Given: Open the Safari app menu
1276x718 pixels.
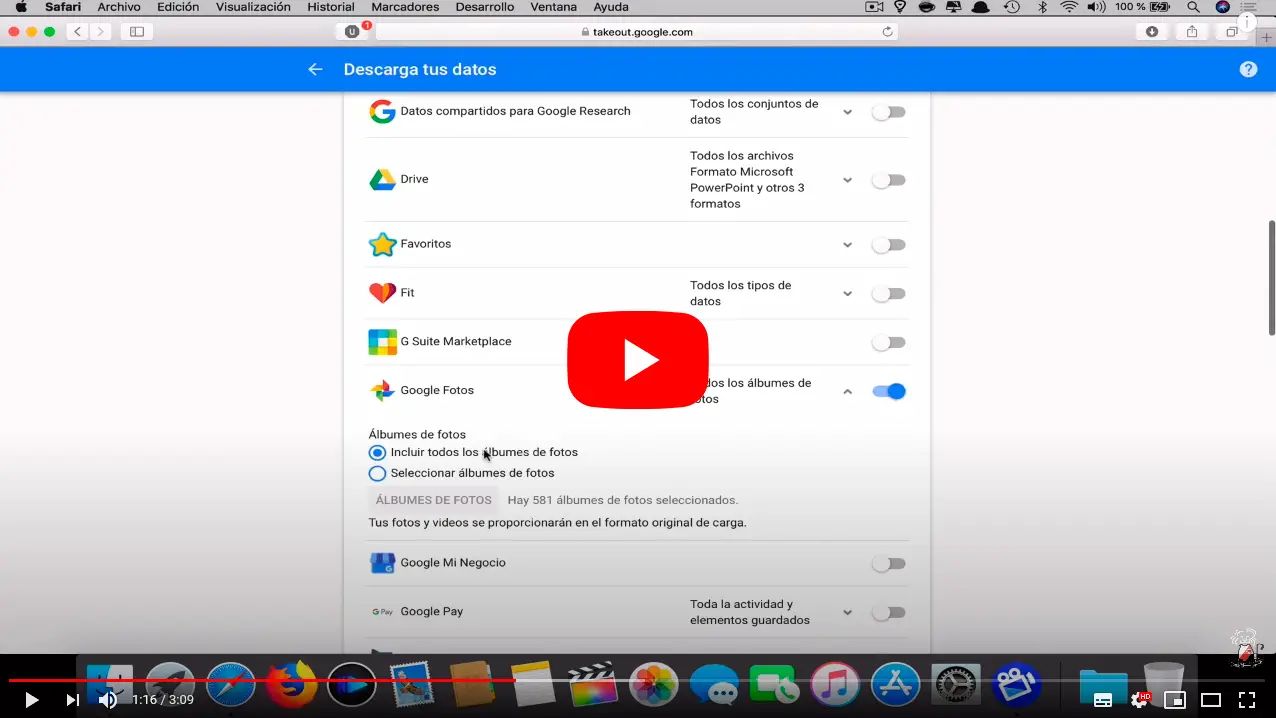Looking at the screenshot, I should pyautogui.click(x=63, y=7).
